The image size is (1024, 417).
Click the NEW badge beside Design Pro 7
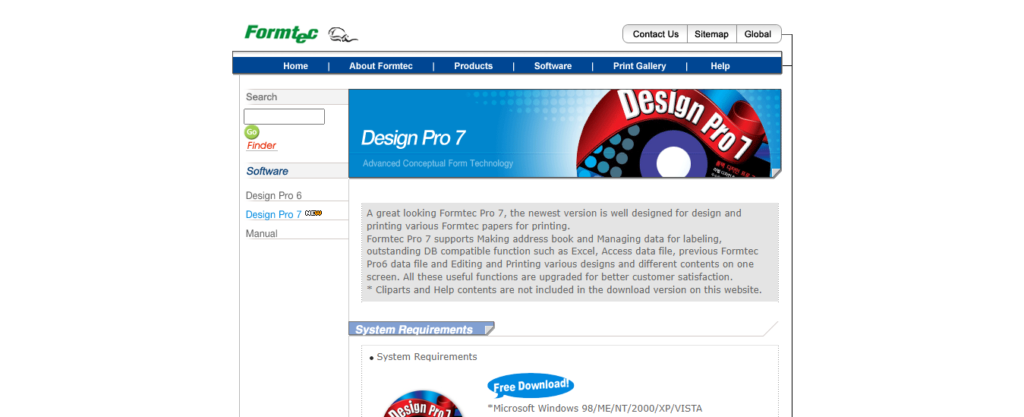click(x=313, y=213)
